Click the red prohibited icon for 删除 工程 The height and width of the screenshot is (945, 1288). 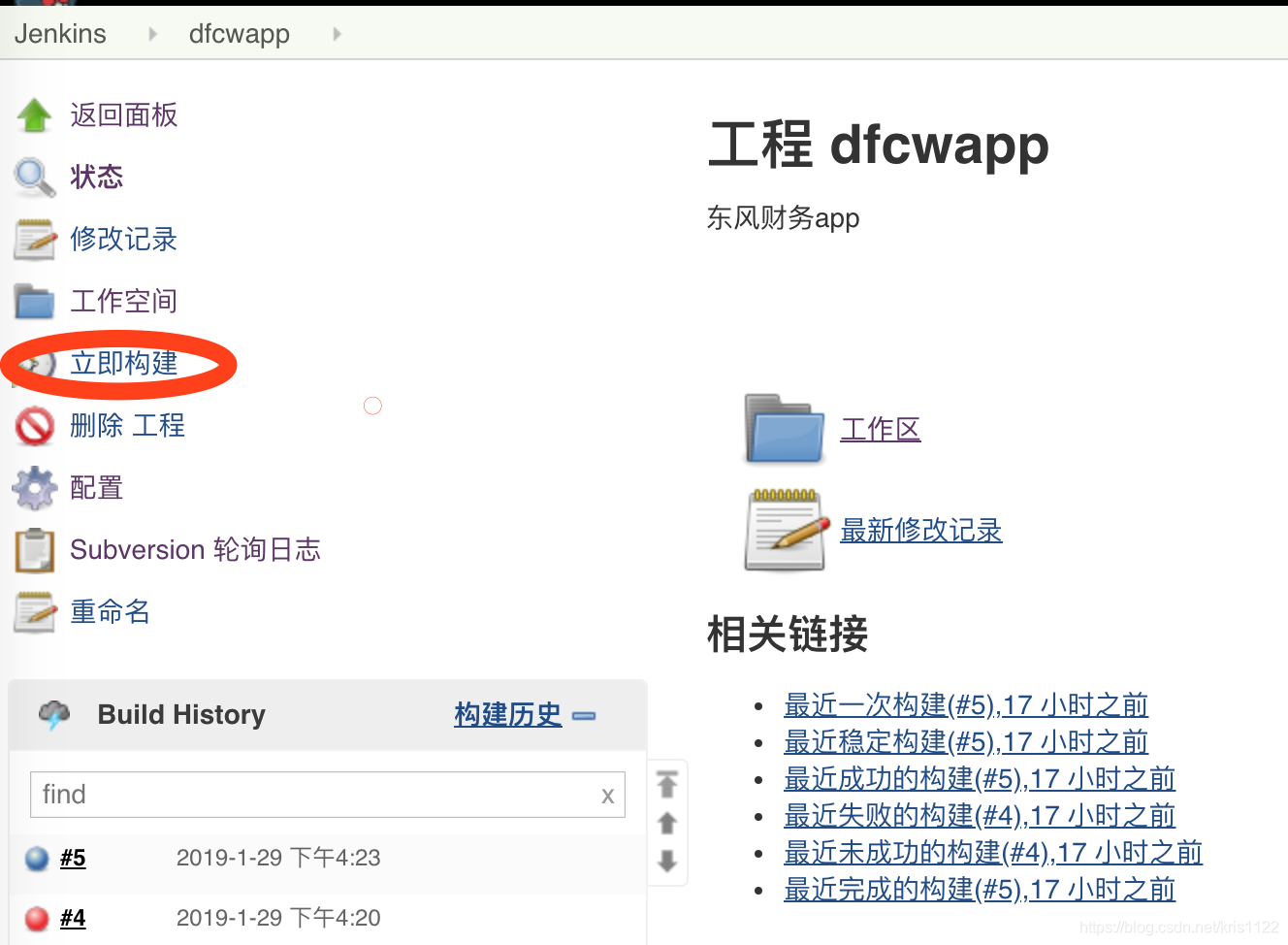point(35,426)
